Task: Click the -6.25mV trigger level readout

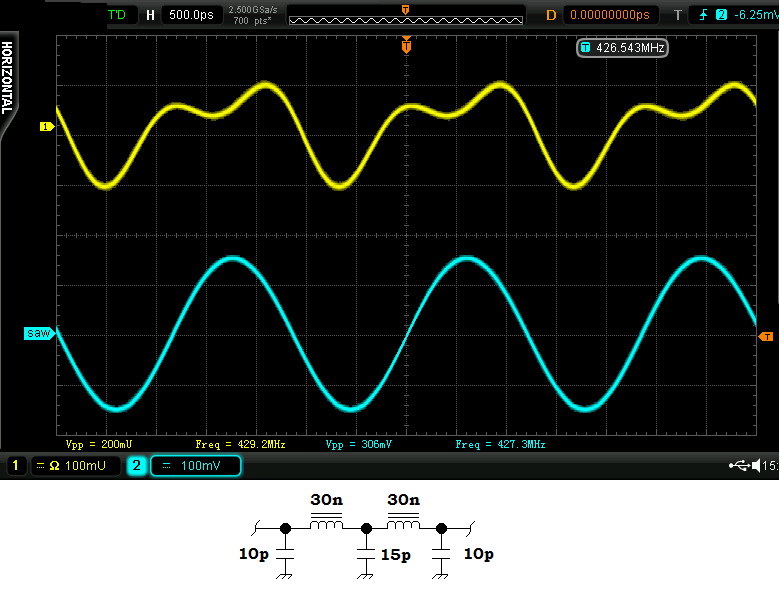Action: coord(756,15)
